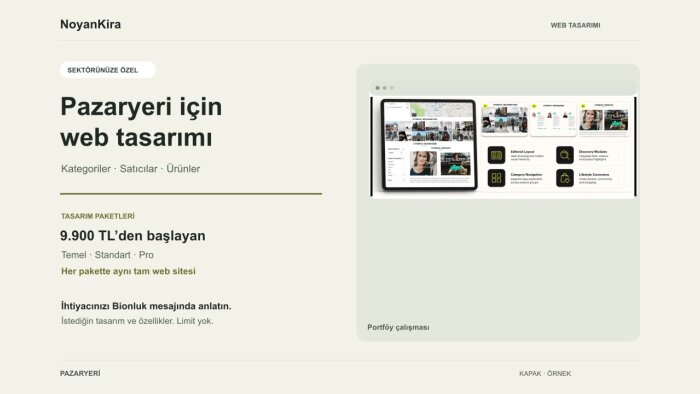Image resolution: width=700 pixels, height=394 pixels.
Task: Click the "TASARIM PAKETLERİ" label
Action: [98, 216]
